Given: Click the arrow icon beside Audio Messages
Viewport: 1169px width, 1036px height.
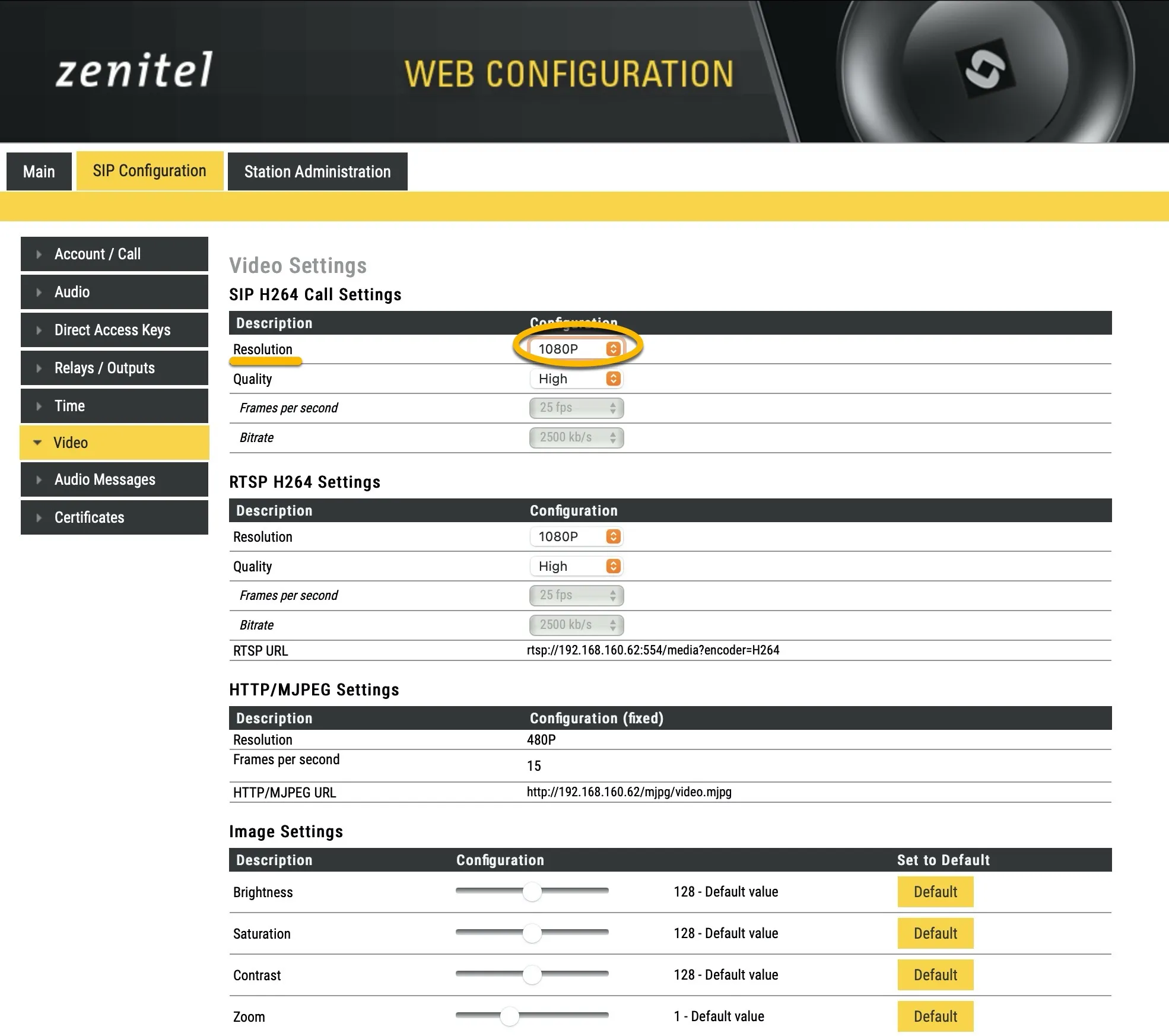Looking at the screenshot, I should 39,479.
